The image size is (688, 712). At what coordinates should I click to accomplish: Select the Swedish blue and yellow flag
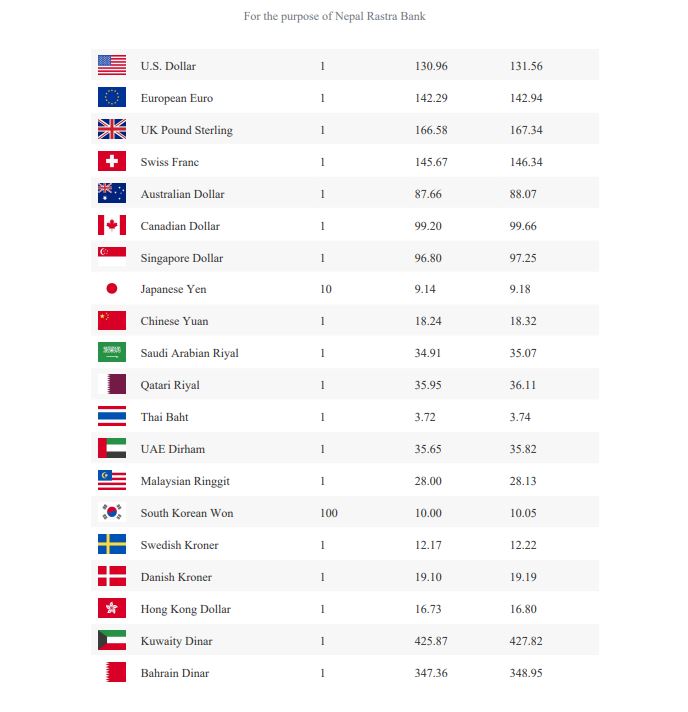[x=112, y=544]
